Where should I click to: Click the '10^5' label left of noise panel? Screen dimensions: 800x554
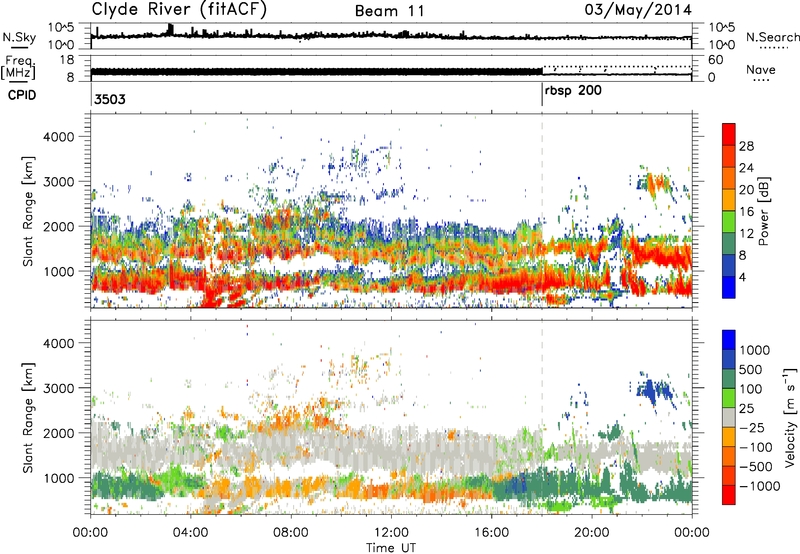[x=61, y=27]
